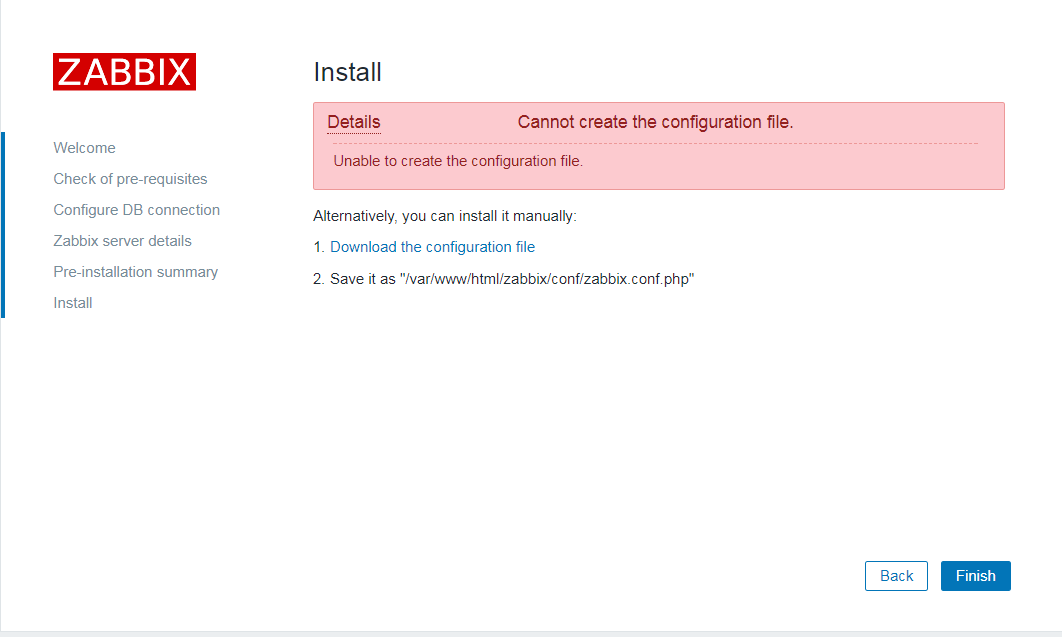The height and width of the screenshot is (637, 1062).
Task: Select the Welcome step
Action: (x=85, y=148)
